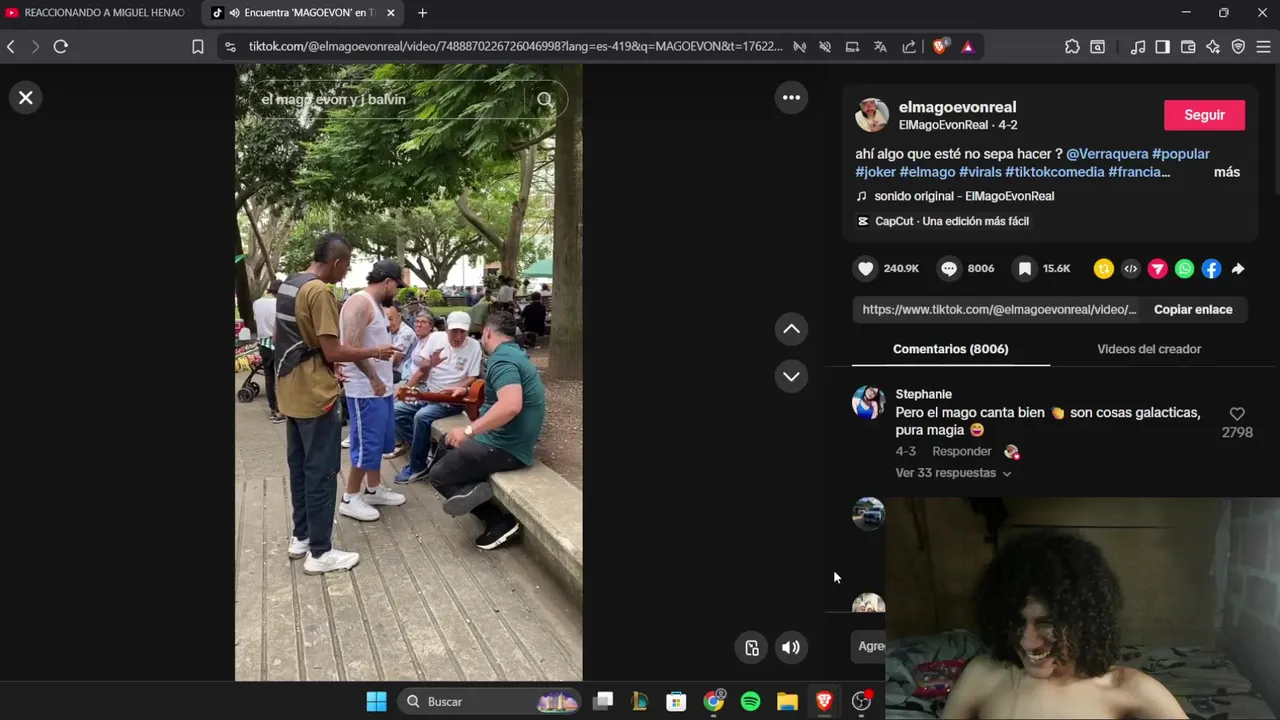Open the three-dot more options menu
This screenshot has width=1280, height=720.
(x=791, y=97)
